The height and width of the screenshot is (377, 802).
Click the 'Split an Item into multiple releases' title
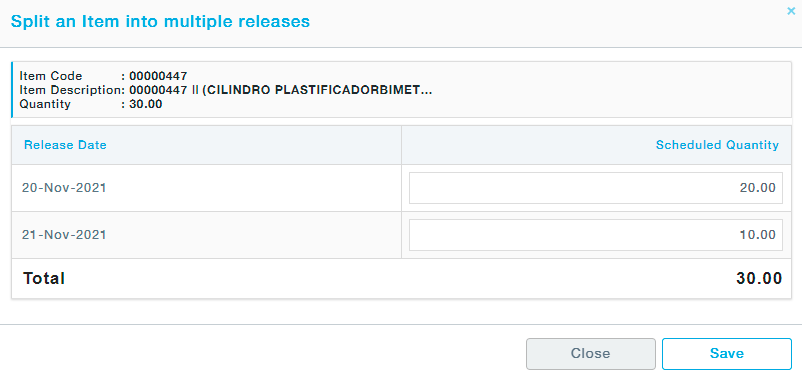[x=160, y=21]
